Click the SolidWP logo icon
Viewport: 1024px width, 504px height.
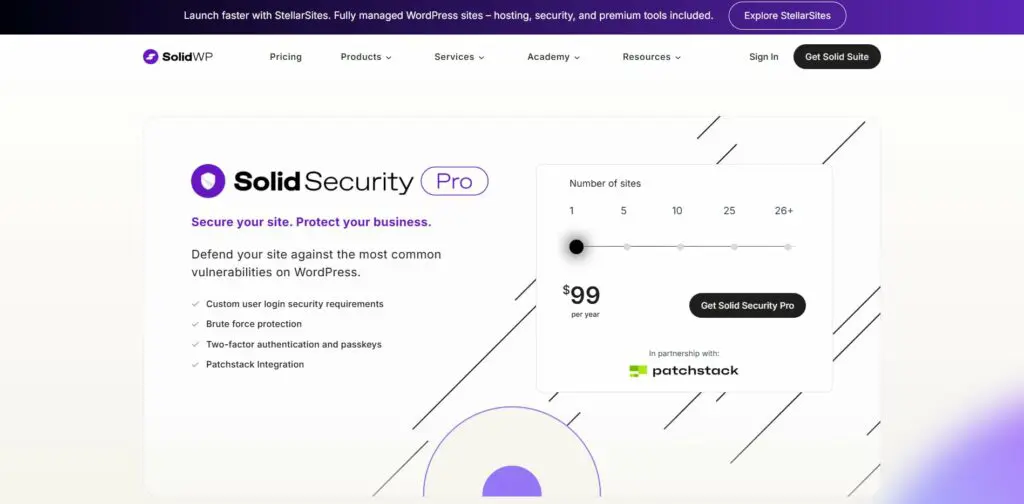pos(151,57)
